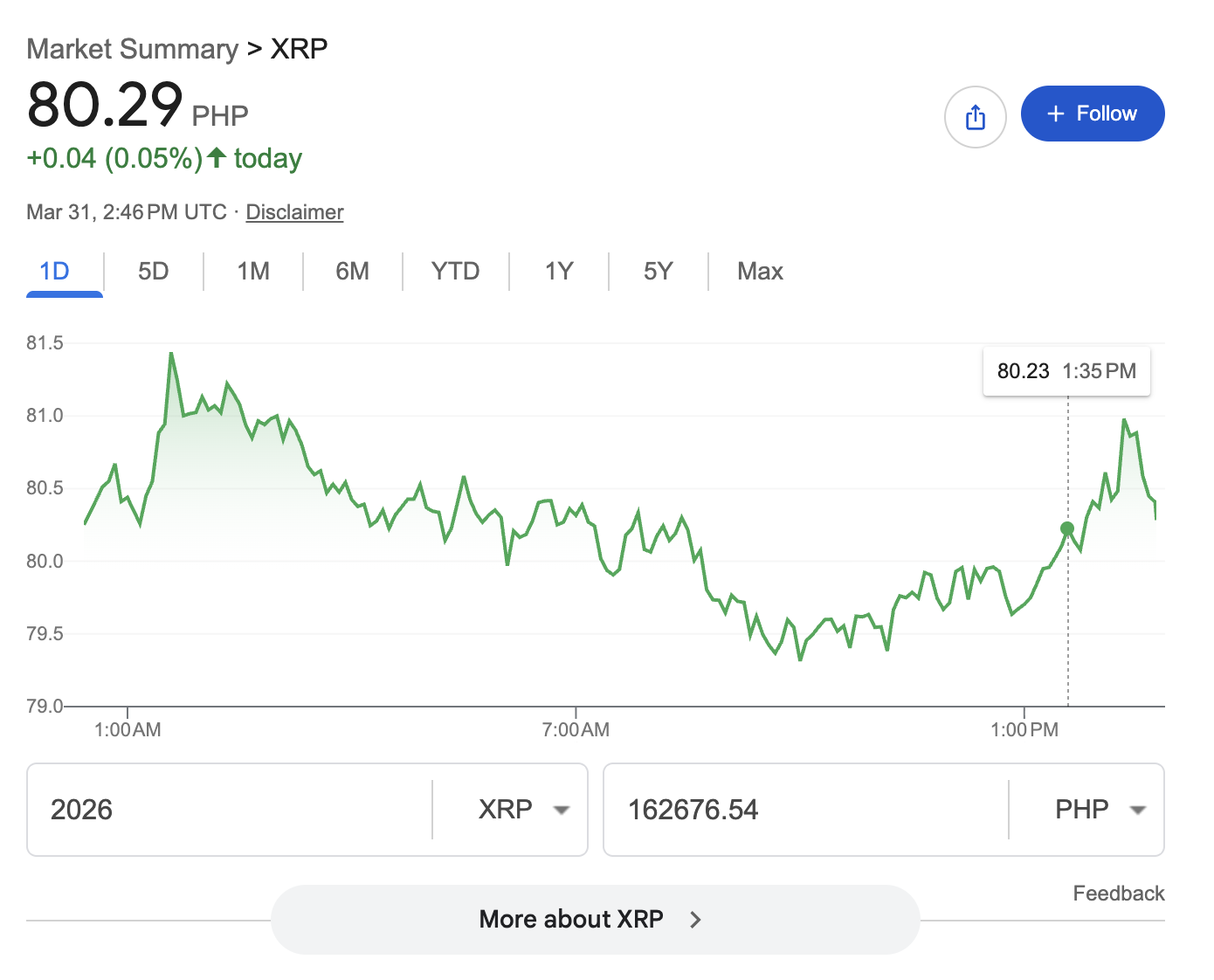This screenshot has width=1214, height=980.
Task: Open the PHP currency dropdown arrow
Action: pyautogui.click(x=1139, y=810)
